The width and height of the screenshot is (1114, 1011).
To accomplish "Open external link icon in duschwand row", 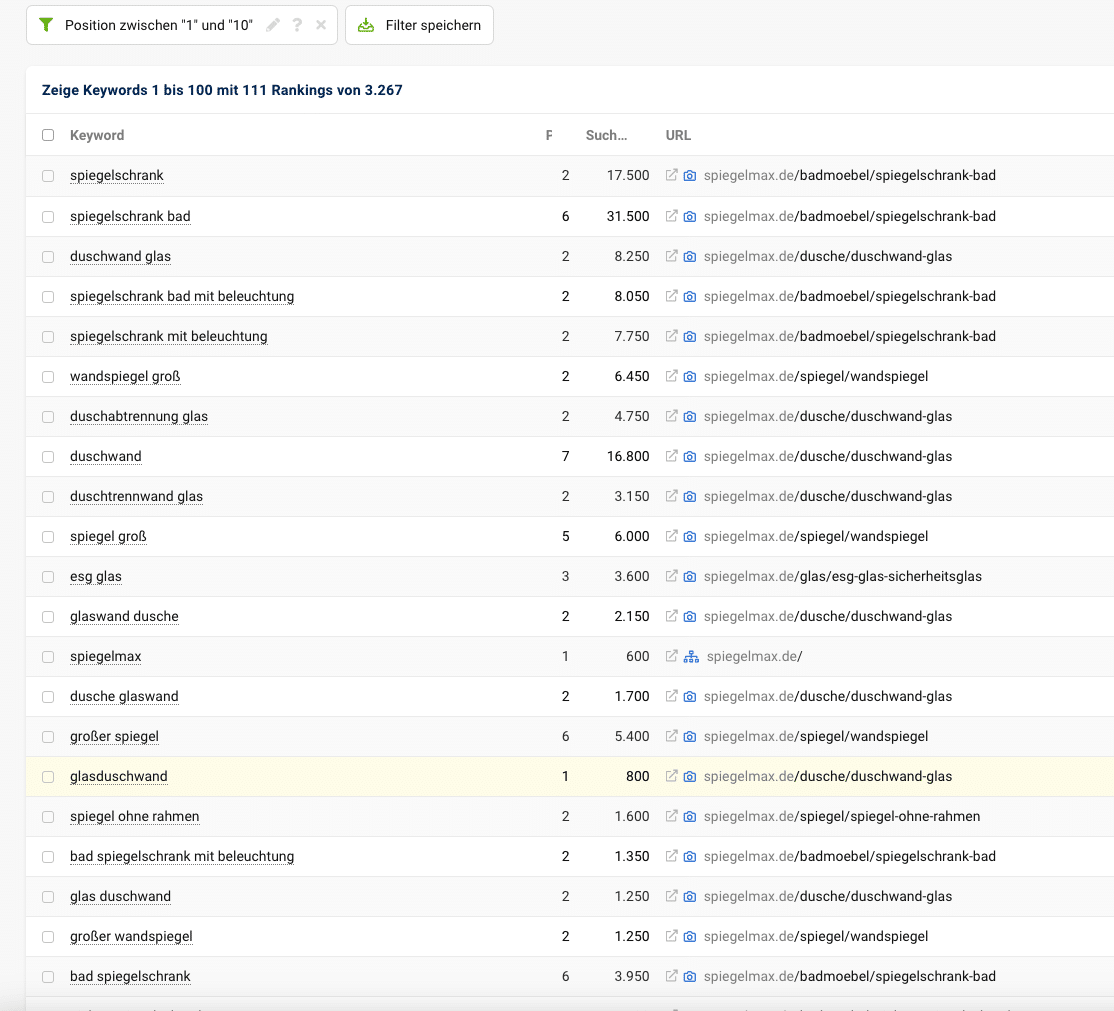I will 671,455.
